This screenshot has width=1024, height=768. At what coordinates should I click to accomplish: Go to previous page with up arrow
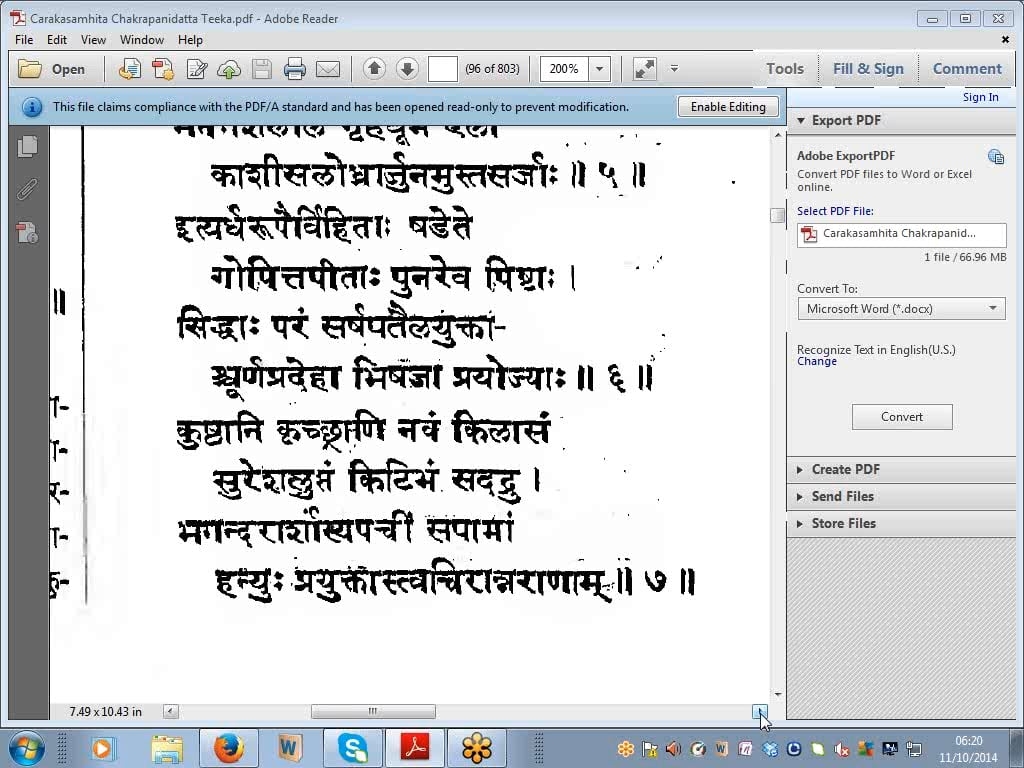coord(374,69)
